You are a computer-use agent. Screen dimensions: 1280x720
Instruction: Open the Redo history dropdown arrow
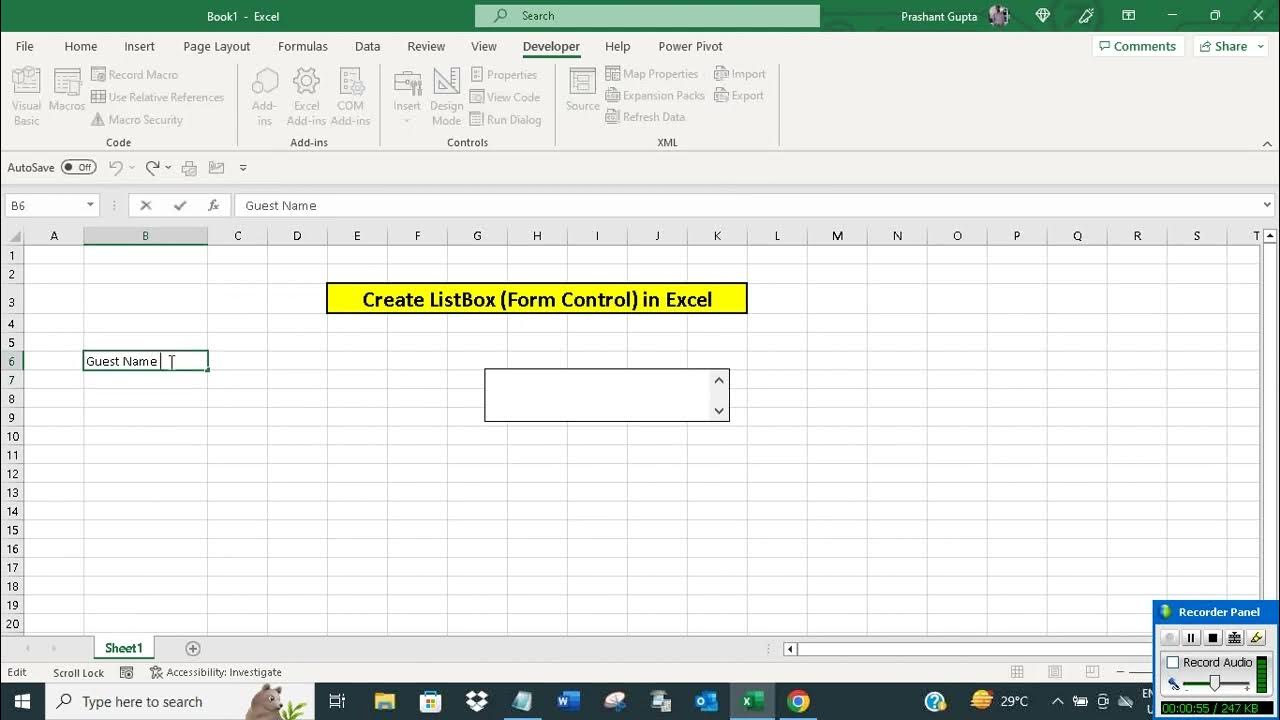coord(168,168)
